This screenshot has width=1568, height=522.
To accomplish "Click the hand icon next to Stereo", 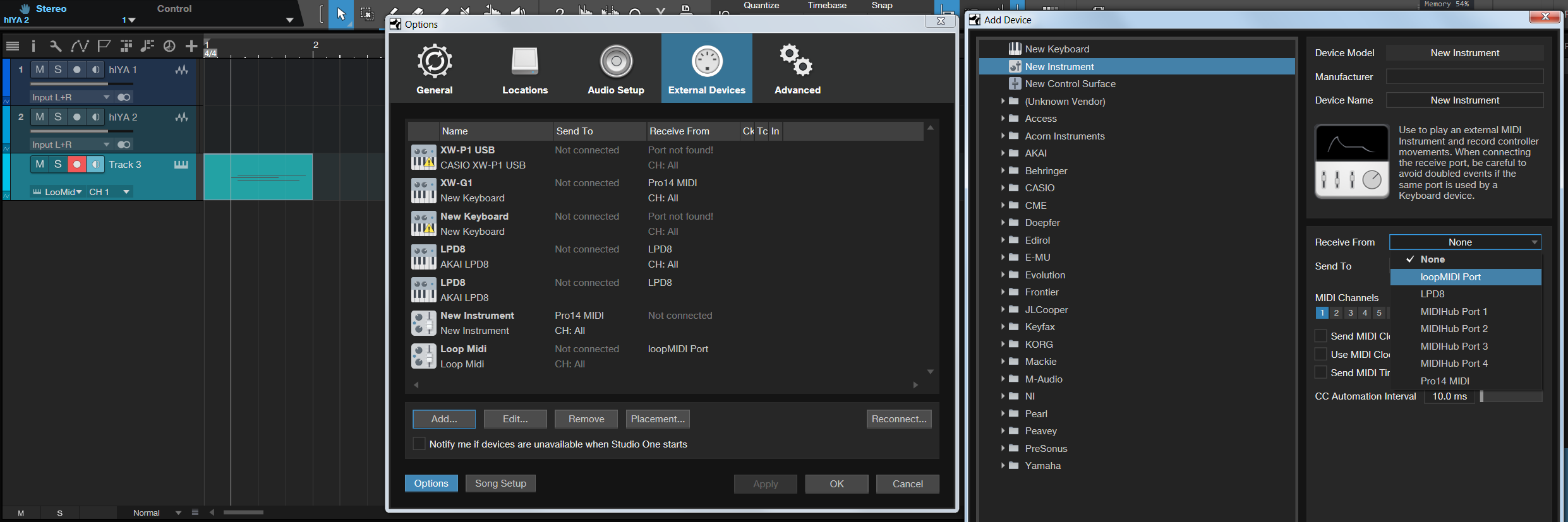I will pos(25,8).
